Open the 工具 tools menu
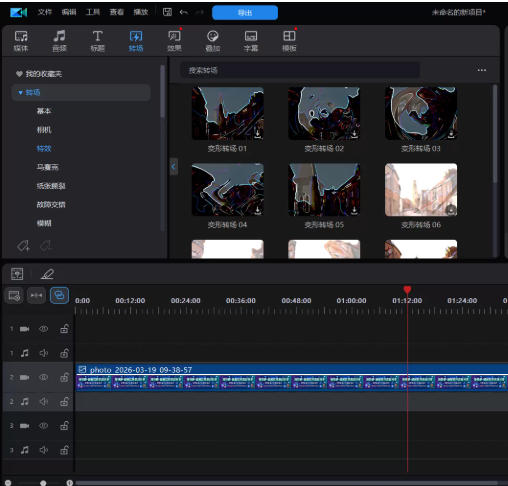 click(93, 12)
